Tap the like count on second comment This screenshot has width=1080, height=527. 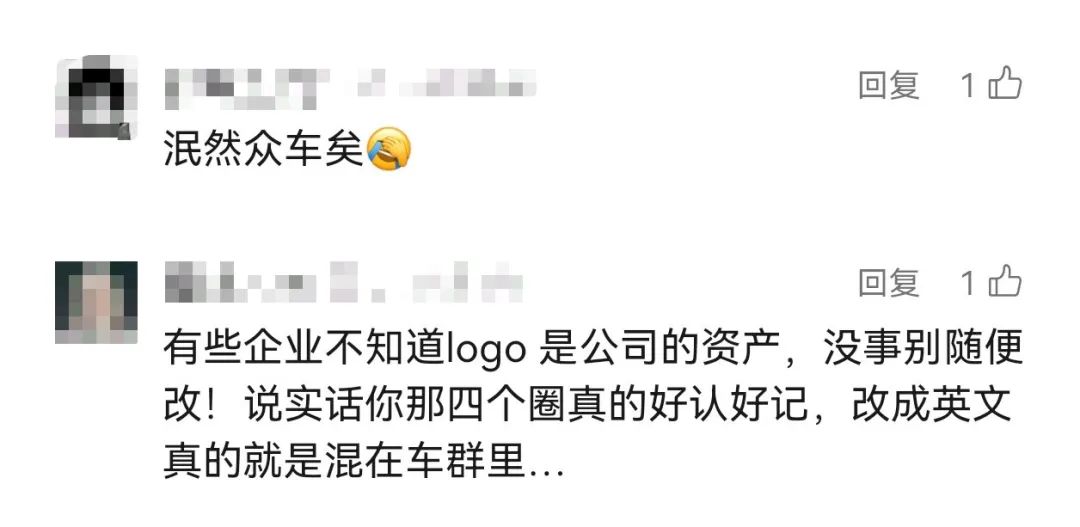968,283
